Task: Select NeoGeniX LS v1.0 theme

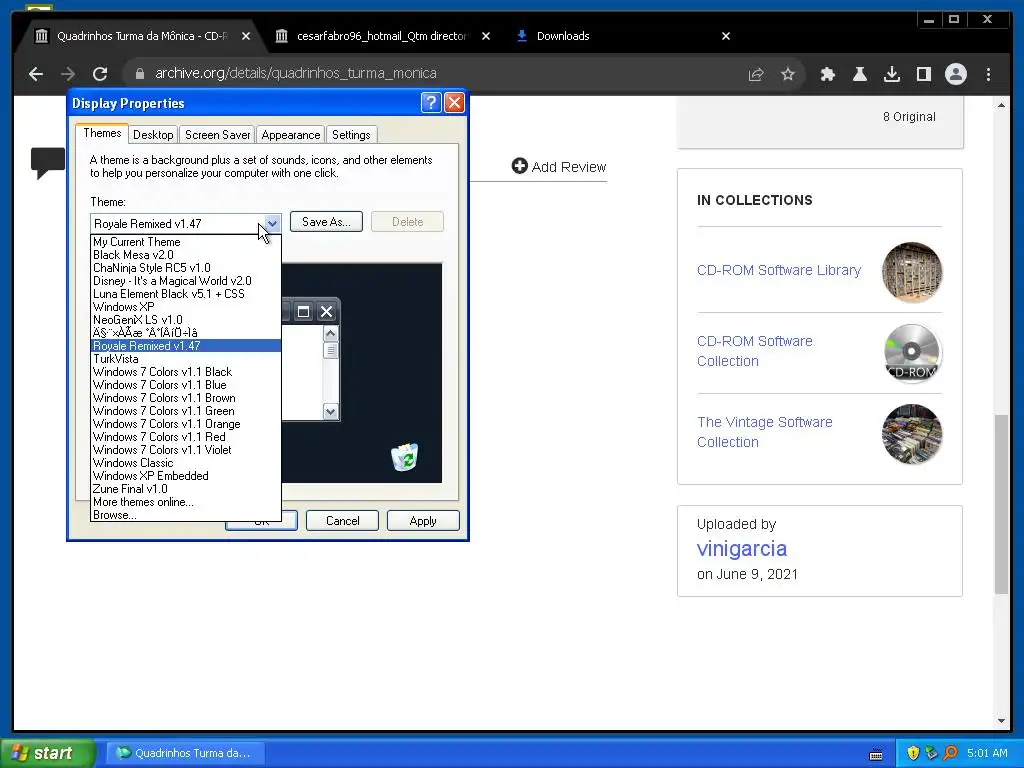Action: (185, 320)
